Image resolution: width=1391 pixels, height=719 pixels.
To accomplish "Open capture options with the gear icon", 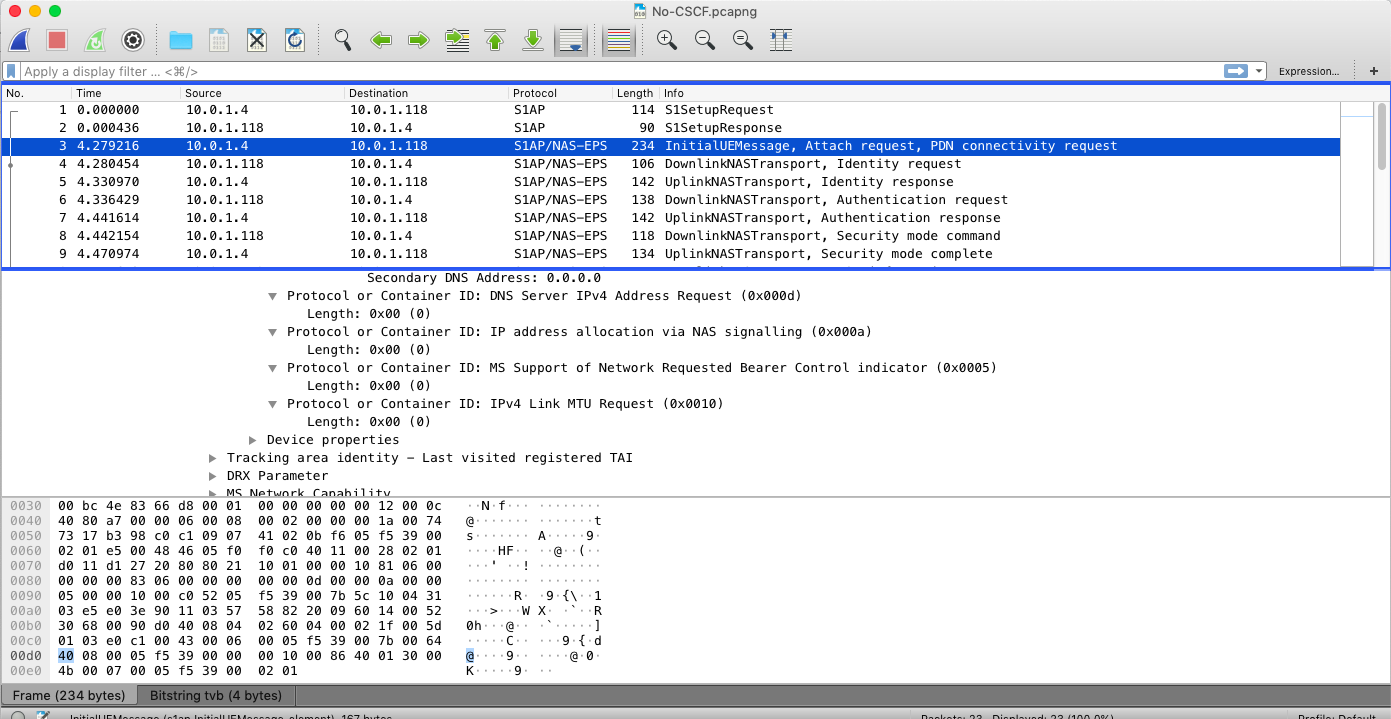I will point(133,39).
